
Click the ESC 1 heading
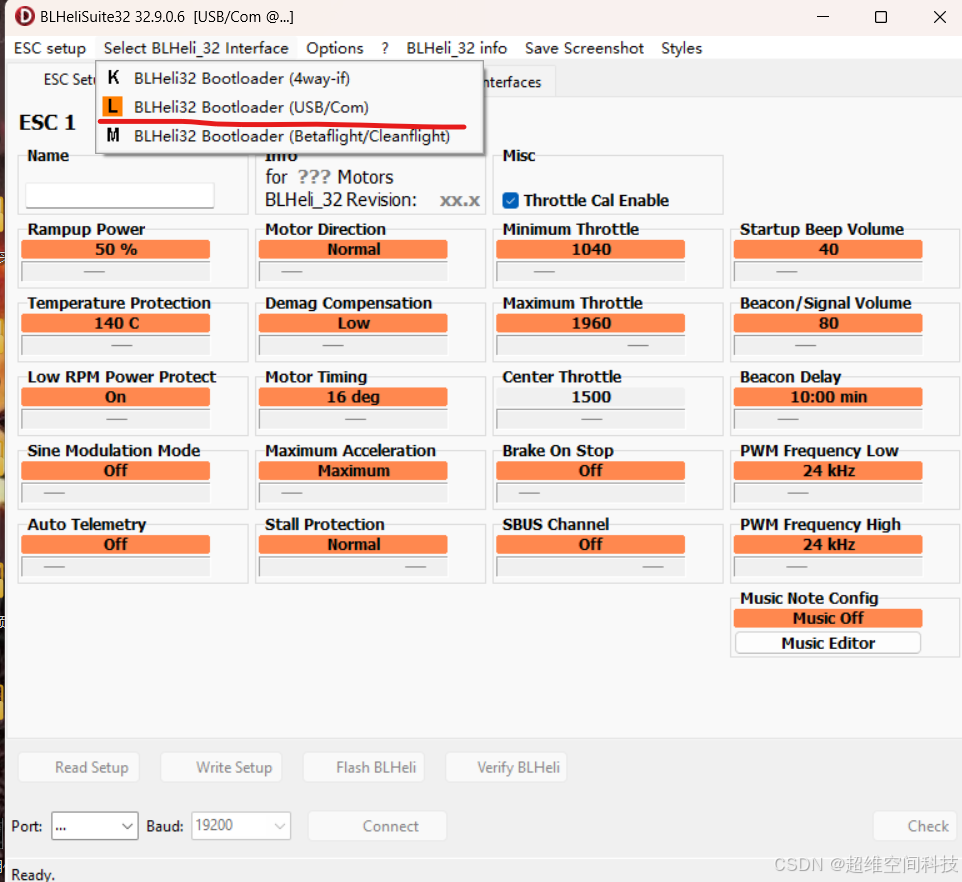click(47, 122)
